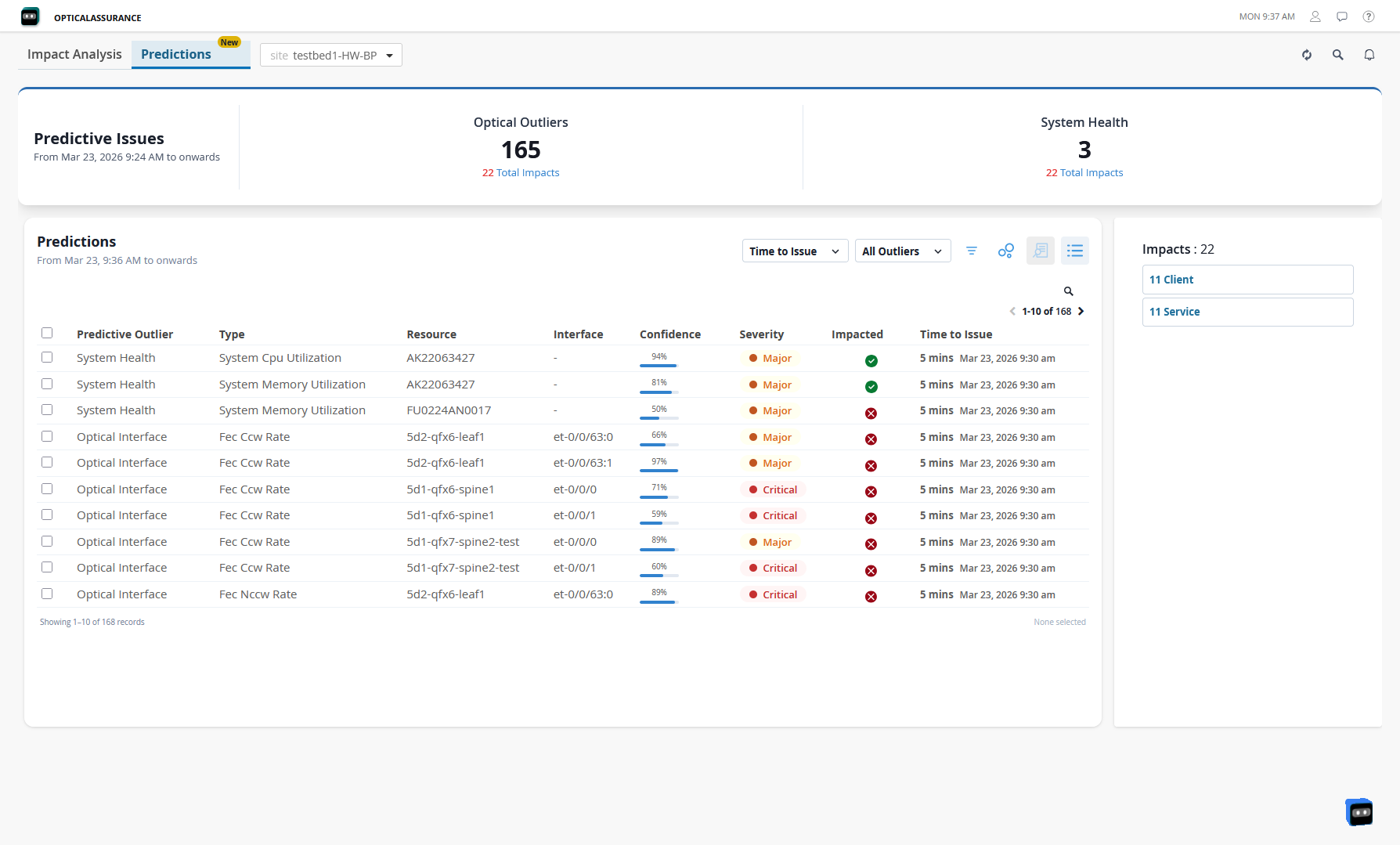
Task: Sort by Severity column header
Action: pos(761,334)
